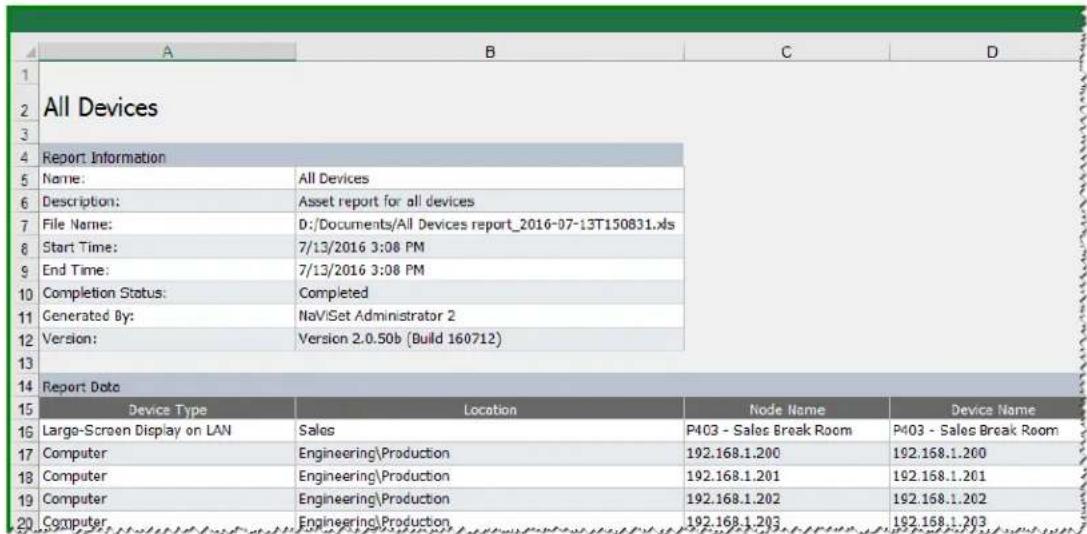
Task: Select column A header
Action: (167, 51)
